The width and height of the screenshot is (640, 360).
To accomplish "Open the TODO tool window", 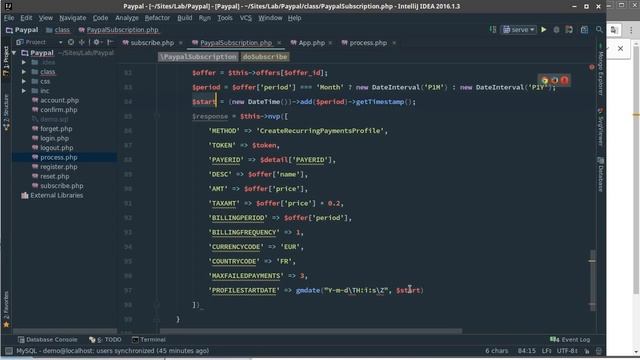I will tap(105, 340).
